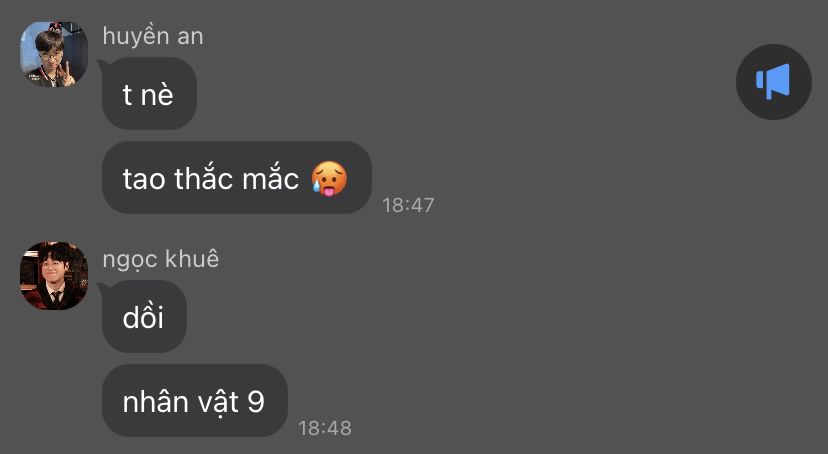Tap the hot face emoji
Image resolution: width=828 pixels, height=454 pixels.
tap(329, 178)
